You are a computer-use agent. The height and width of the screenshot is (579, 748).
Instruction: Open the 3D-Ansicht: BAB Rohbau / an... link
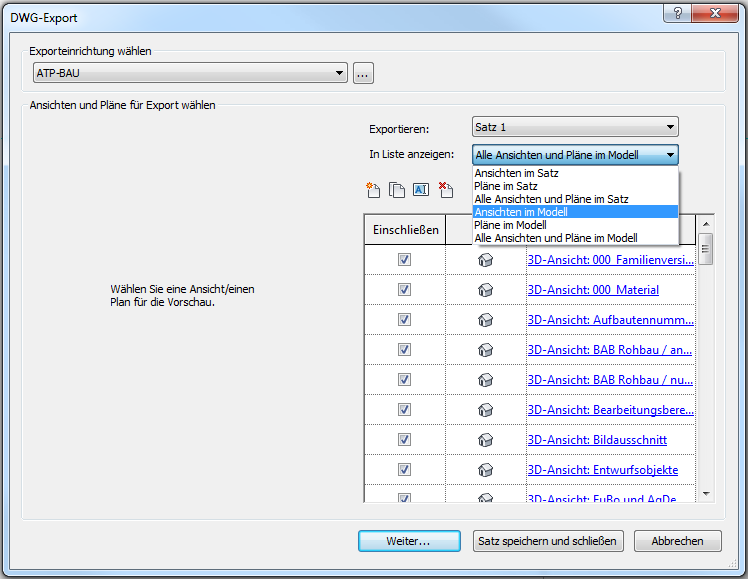tap(609, 350)
